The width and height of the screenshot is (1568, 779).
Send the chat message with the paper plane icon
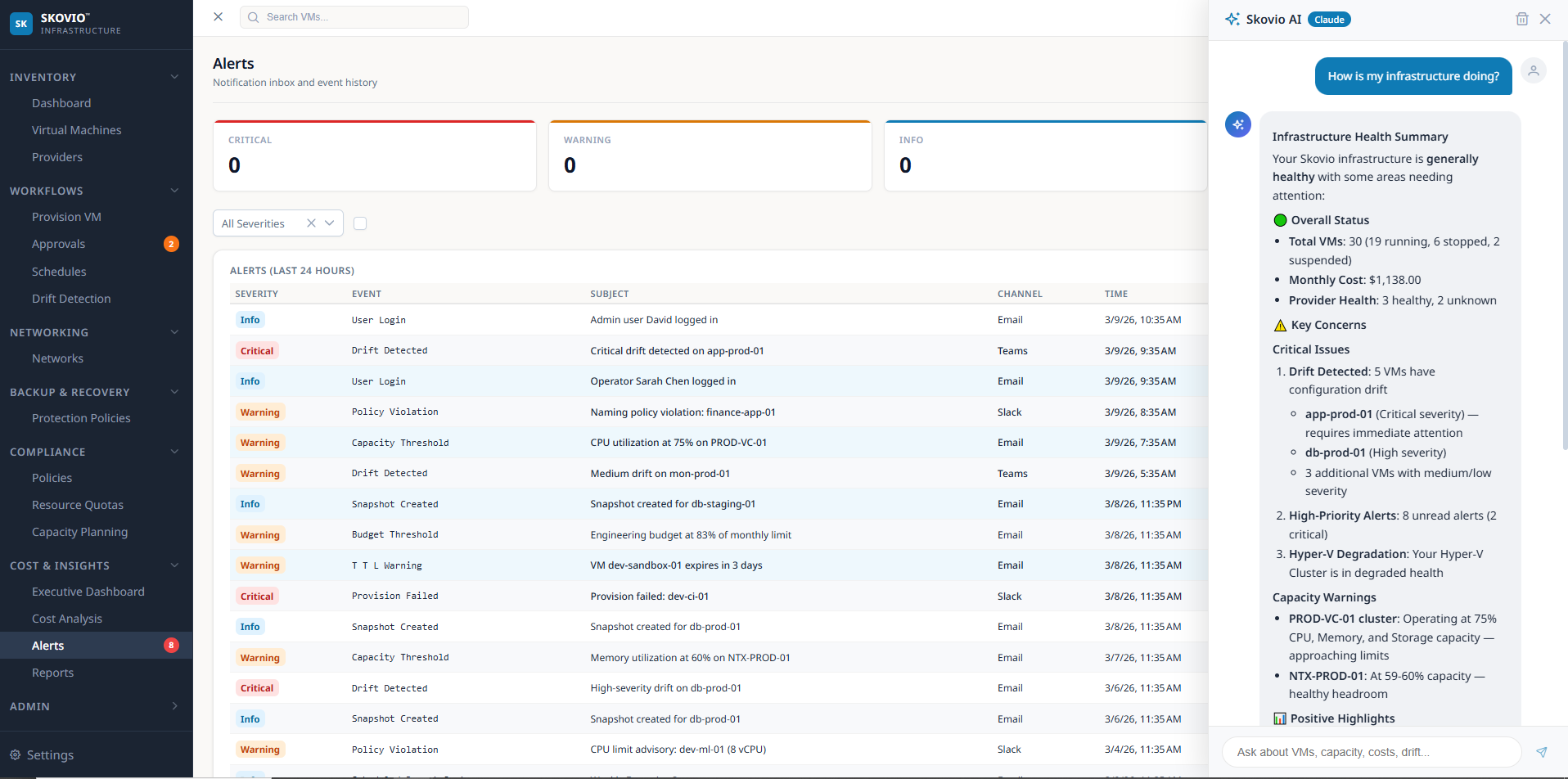(1542, 752)
